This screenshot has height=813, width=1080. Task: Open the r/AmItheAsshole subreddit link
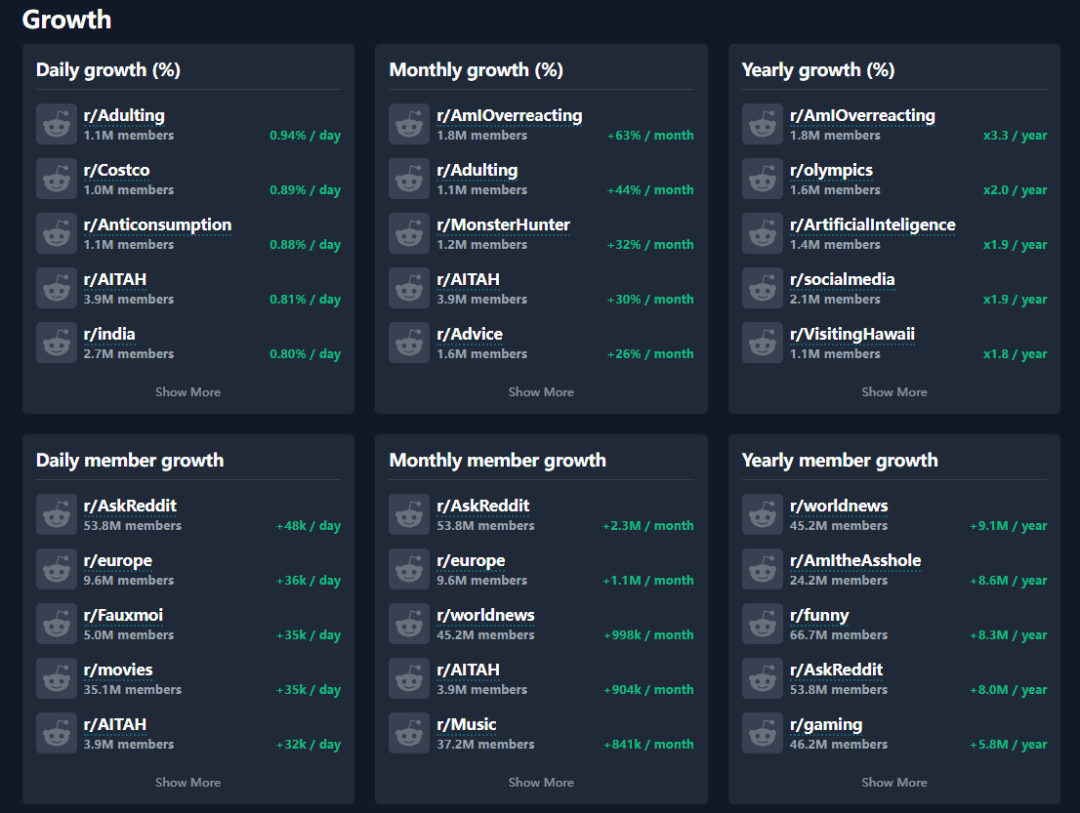855,560
